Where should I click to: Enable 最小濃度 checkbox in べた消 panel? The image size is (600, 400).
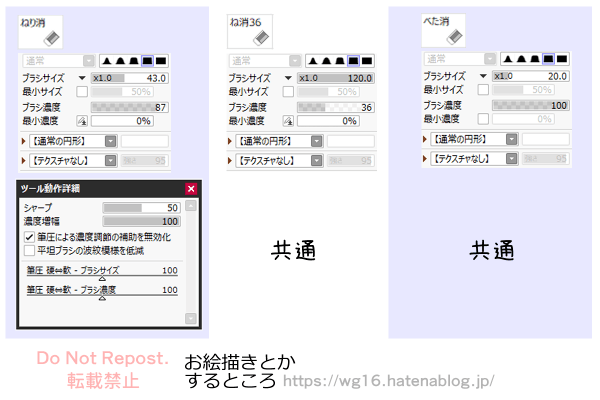click(x=483, y=119)
